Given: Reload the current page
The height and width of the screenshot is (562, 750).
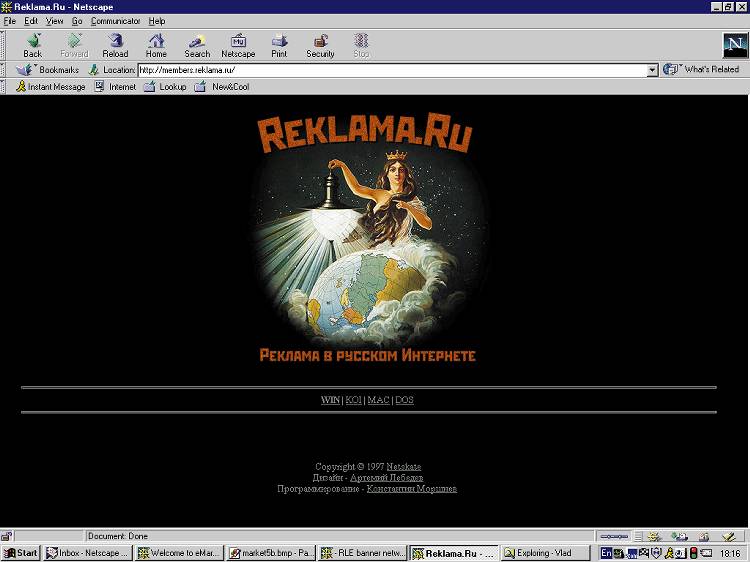Looking at the screenshot, I should pos(115,45).
